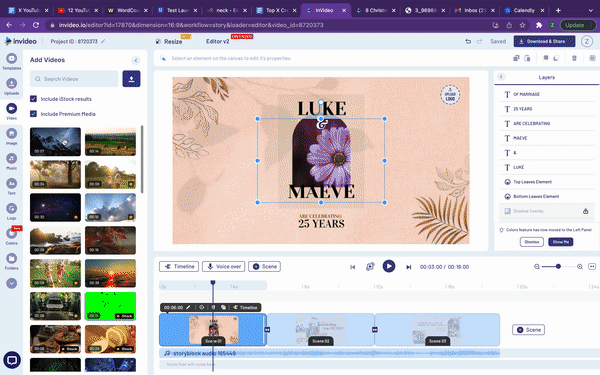Click the paste icon in properties bar
The image size is (600, 375).
coord(527,58)
